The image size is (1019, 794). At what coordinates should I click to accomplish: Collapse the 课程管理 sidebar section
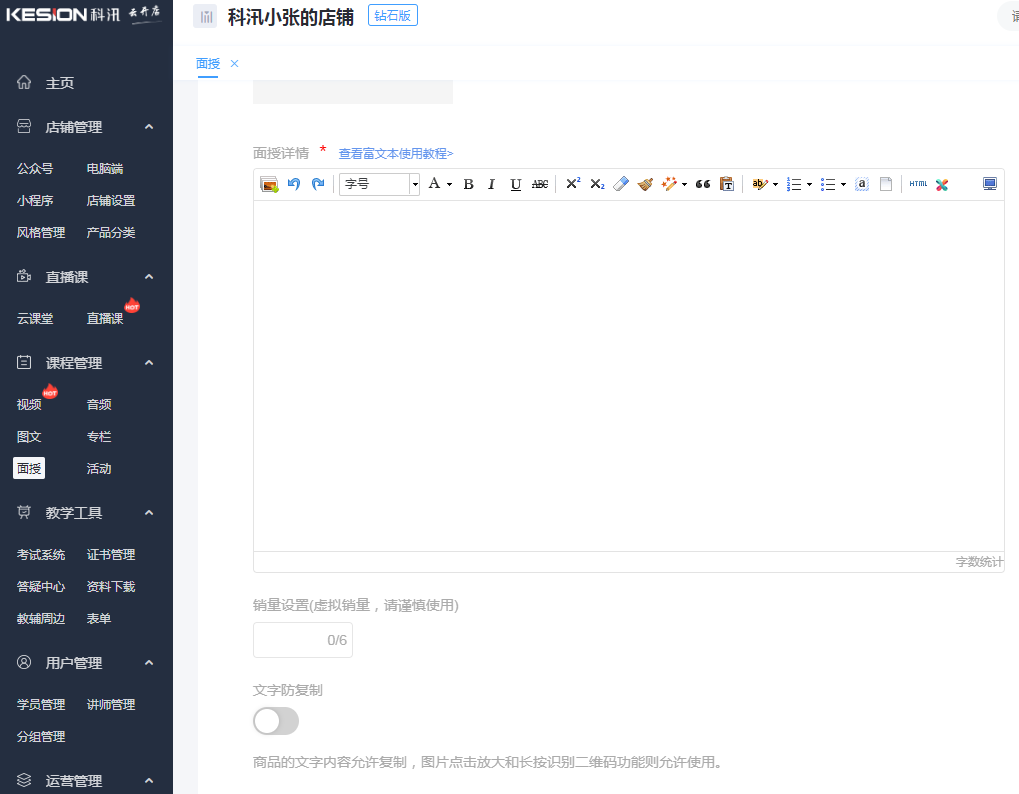(148, 362)
